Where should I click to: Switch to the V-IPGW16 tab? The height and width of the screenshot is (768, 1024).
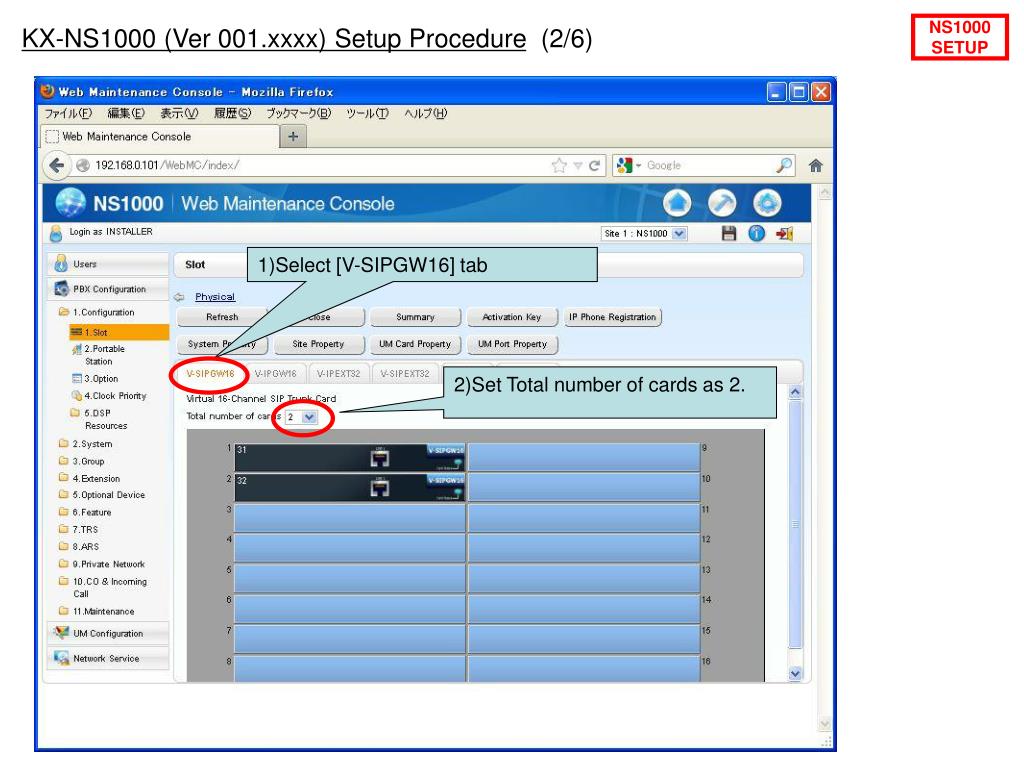(x=275, y=374)
